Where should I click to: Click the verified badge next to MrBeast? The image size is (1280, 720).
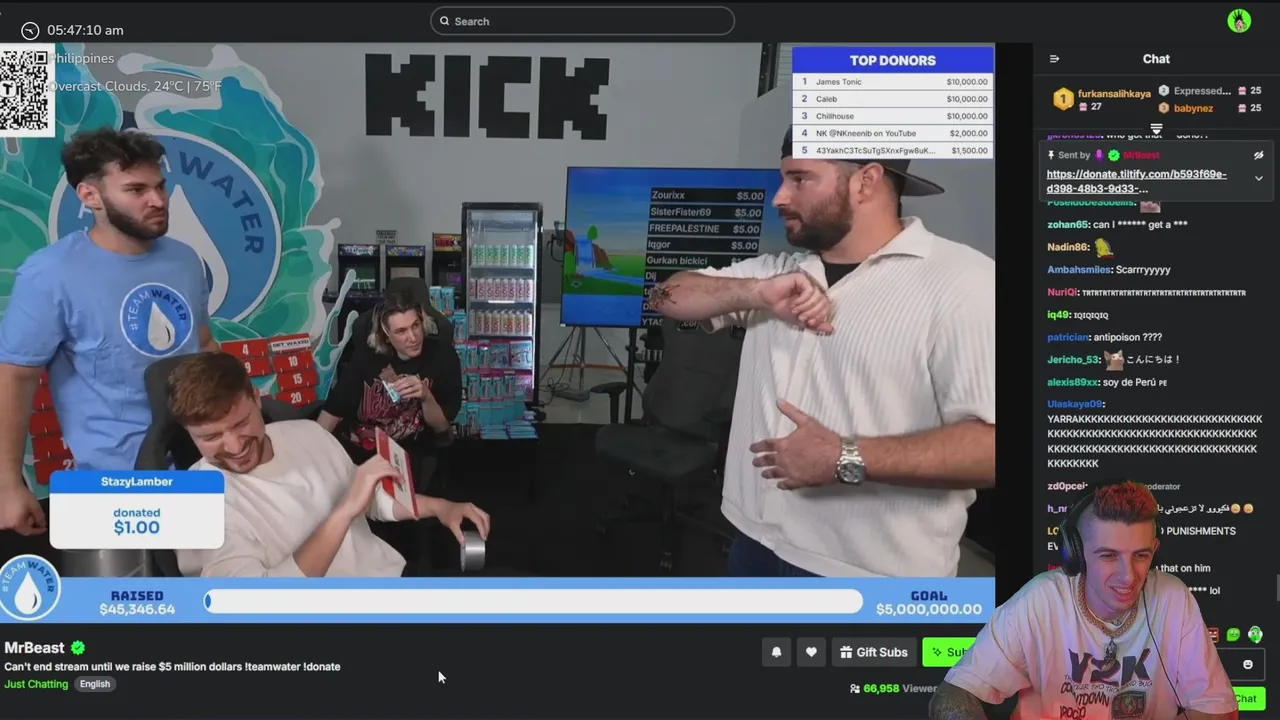tap(78, 648)
